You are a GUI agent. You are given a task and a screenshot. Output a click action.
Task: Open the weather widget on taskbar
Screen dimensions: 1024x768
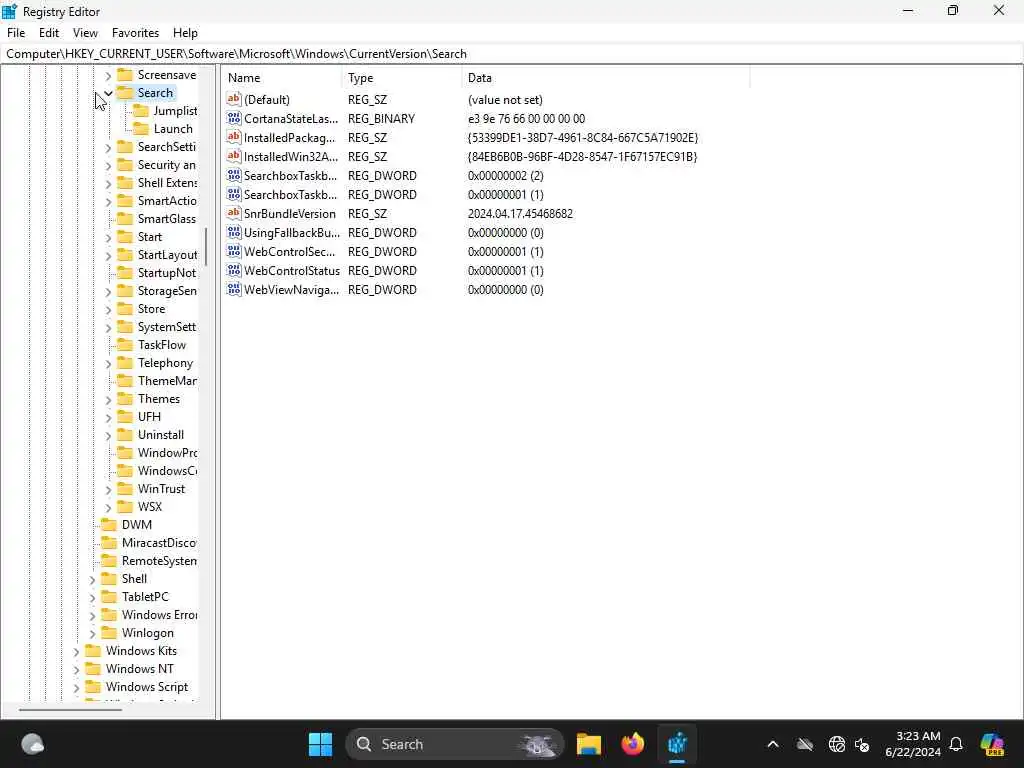point(32,744)
